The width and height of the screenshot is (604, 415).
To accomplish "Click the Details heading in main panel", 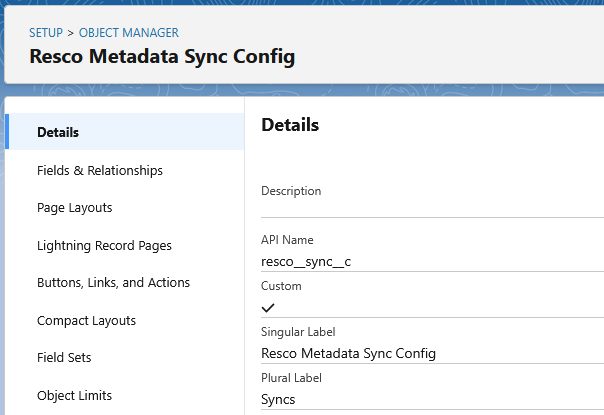I will click(x=290, y=125).
